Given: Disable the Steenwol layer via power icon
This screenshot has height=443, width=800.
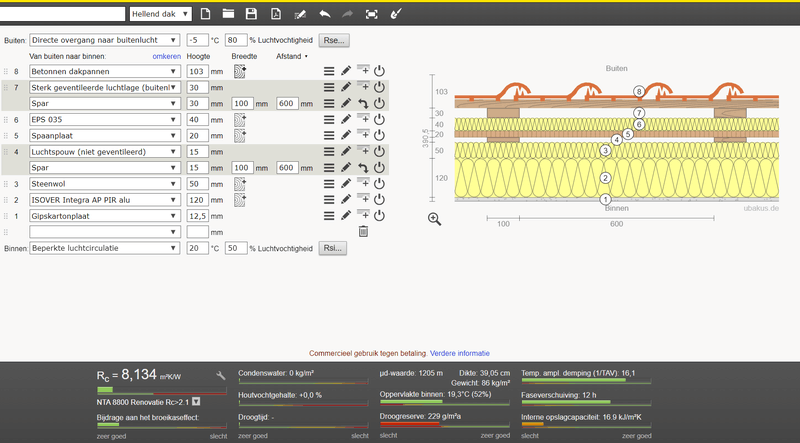Looking at the screenshot, I should point(379,184).
